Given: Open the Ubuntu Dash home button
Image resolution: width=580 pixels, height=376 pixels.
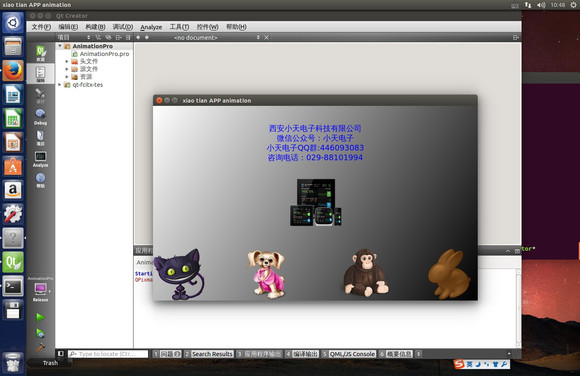Looking at the screenshot, I should point(13,23).
